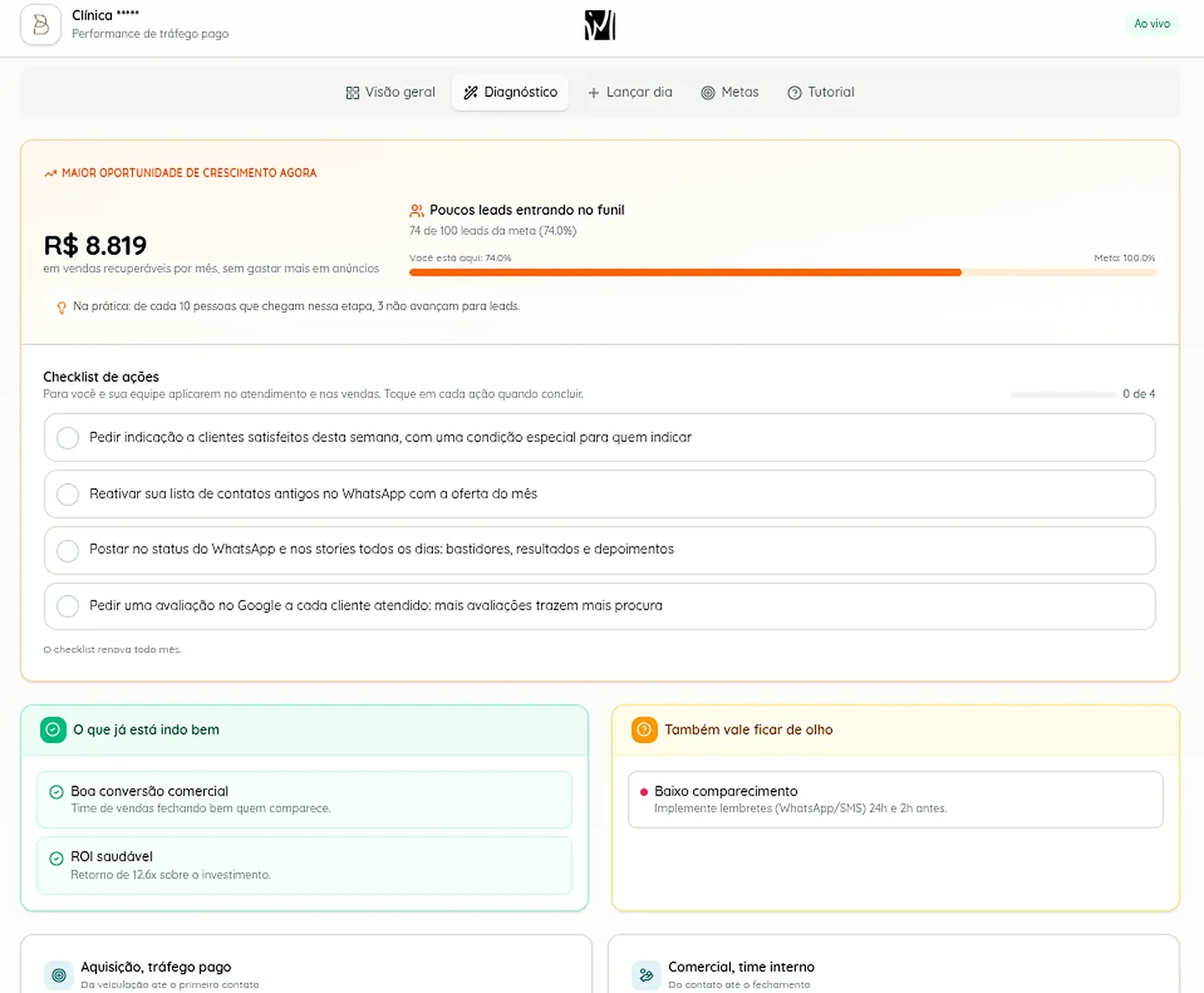
Task: Click the R$ 8.819 recoverable sales value
Action: click(95, 245)
